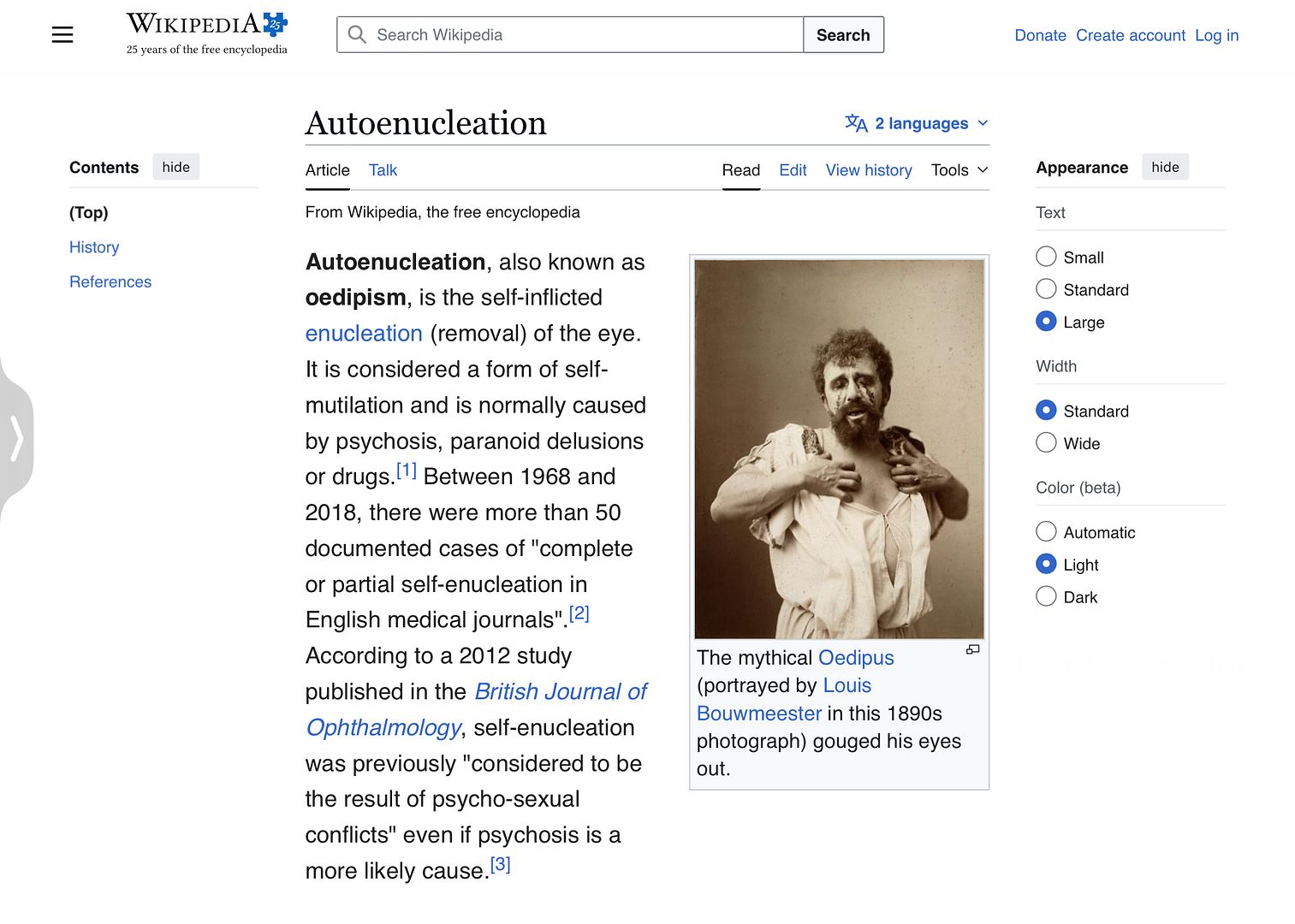Enable Dark color mode

click(1046, 597)
